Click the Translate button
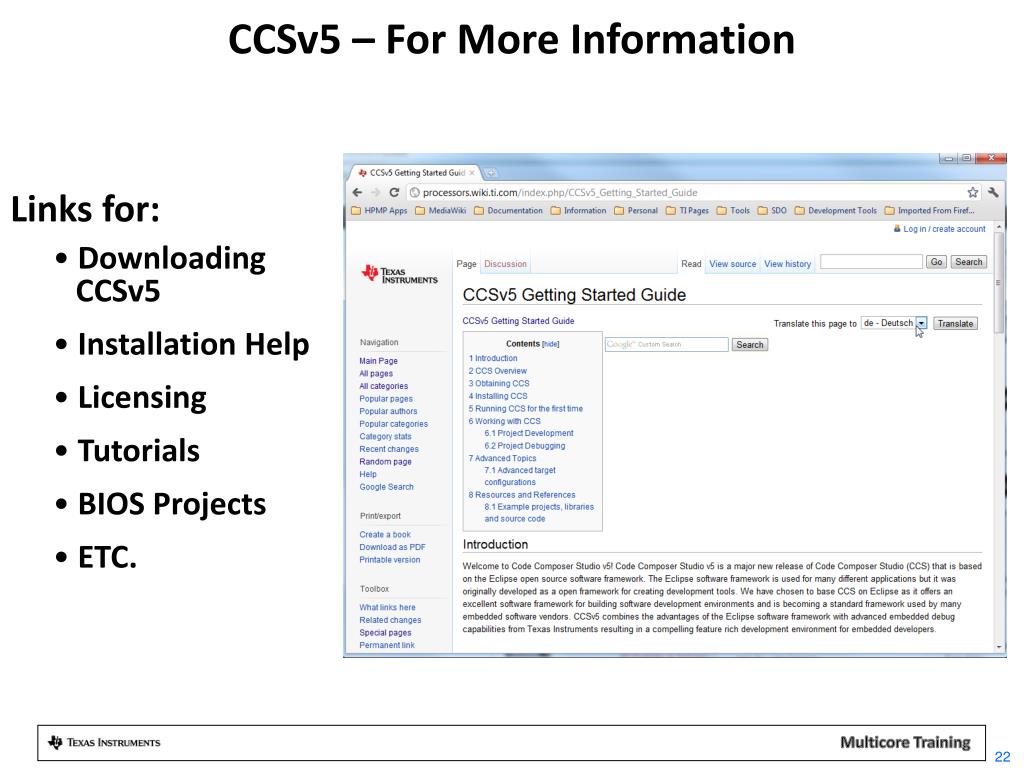Image resolution: width=1024 pixels, height=768 pixels. pos(955,323)
